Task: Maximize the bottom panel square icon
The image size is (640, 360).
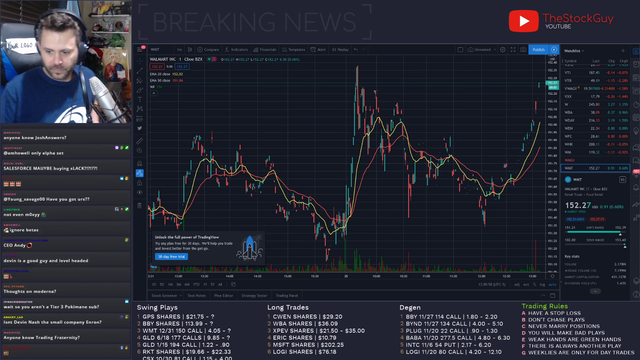Action: pos(553,296)
